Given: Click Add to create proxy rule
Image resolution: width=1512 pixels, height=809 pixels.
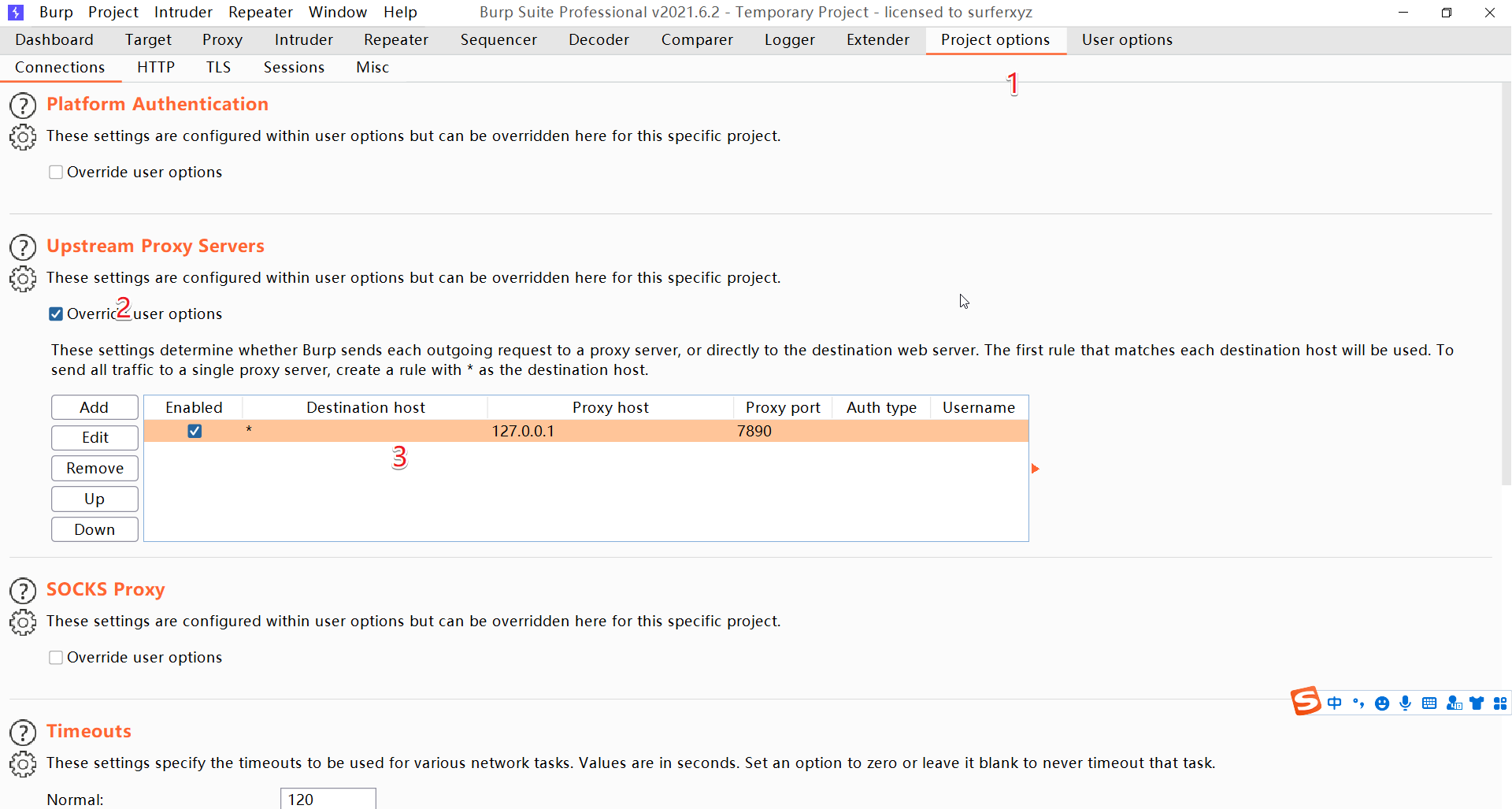Looking at the screenshot, I should [94, 407].
